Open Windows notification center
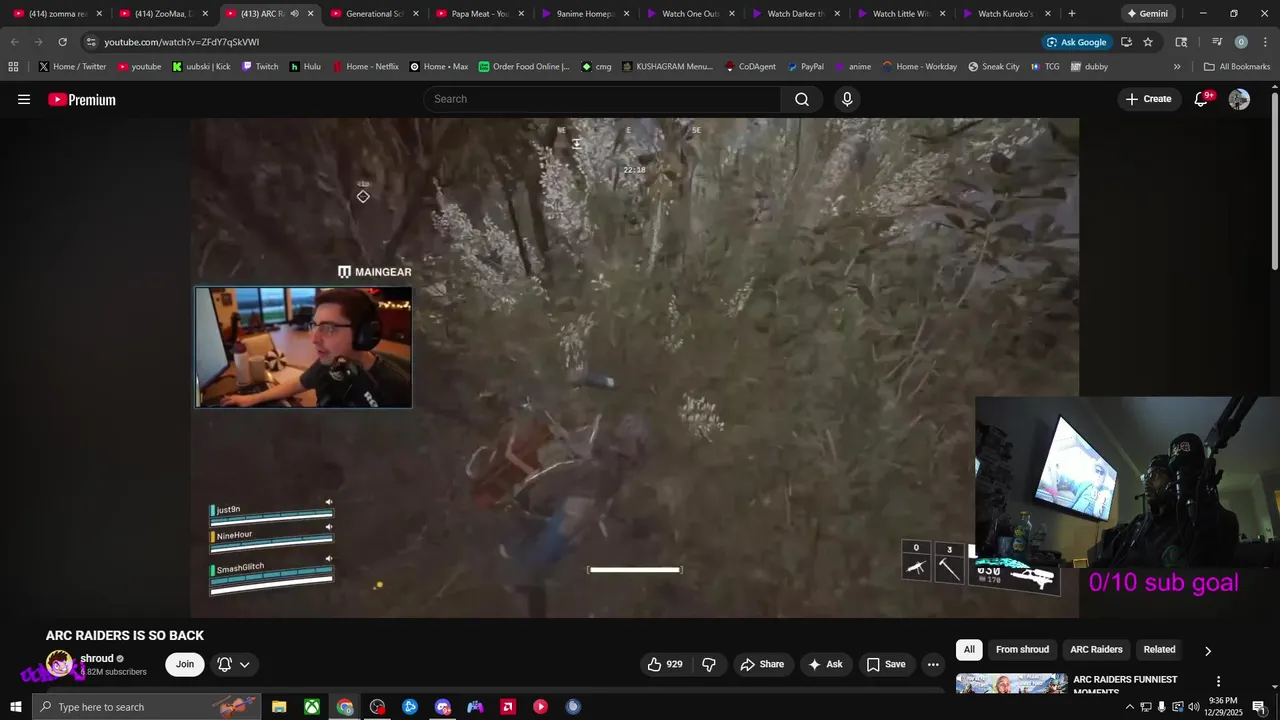 pyautogui.click(x=1259, y=707)
